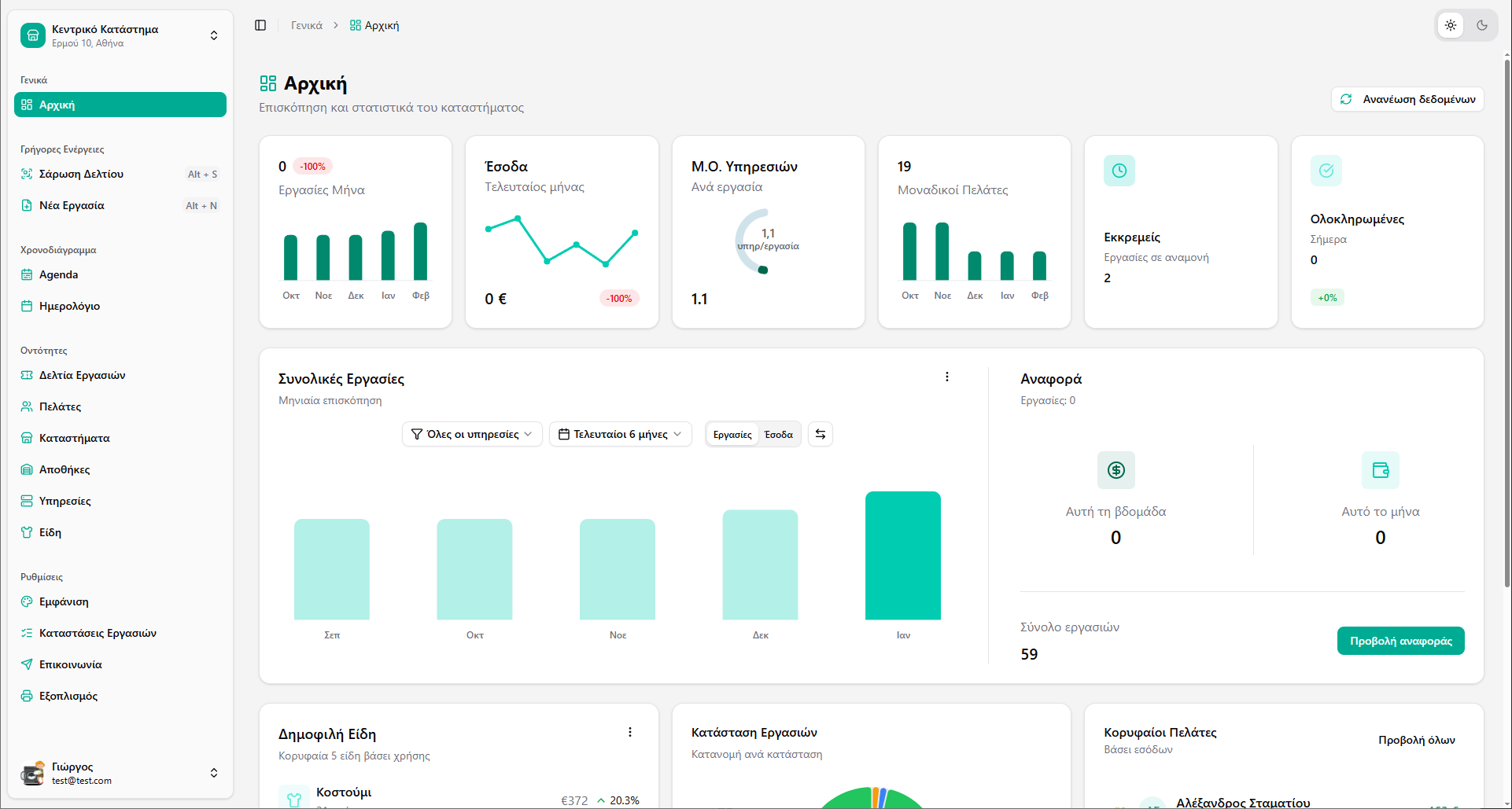Switch to light theme with sun toggle
Screen dimensions: 1512x809
[1451, 25]
